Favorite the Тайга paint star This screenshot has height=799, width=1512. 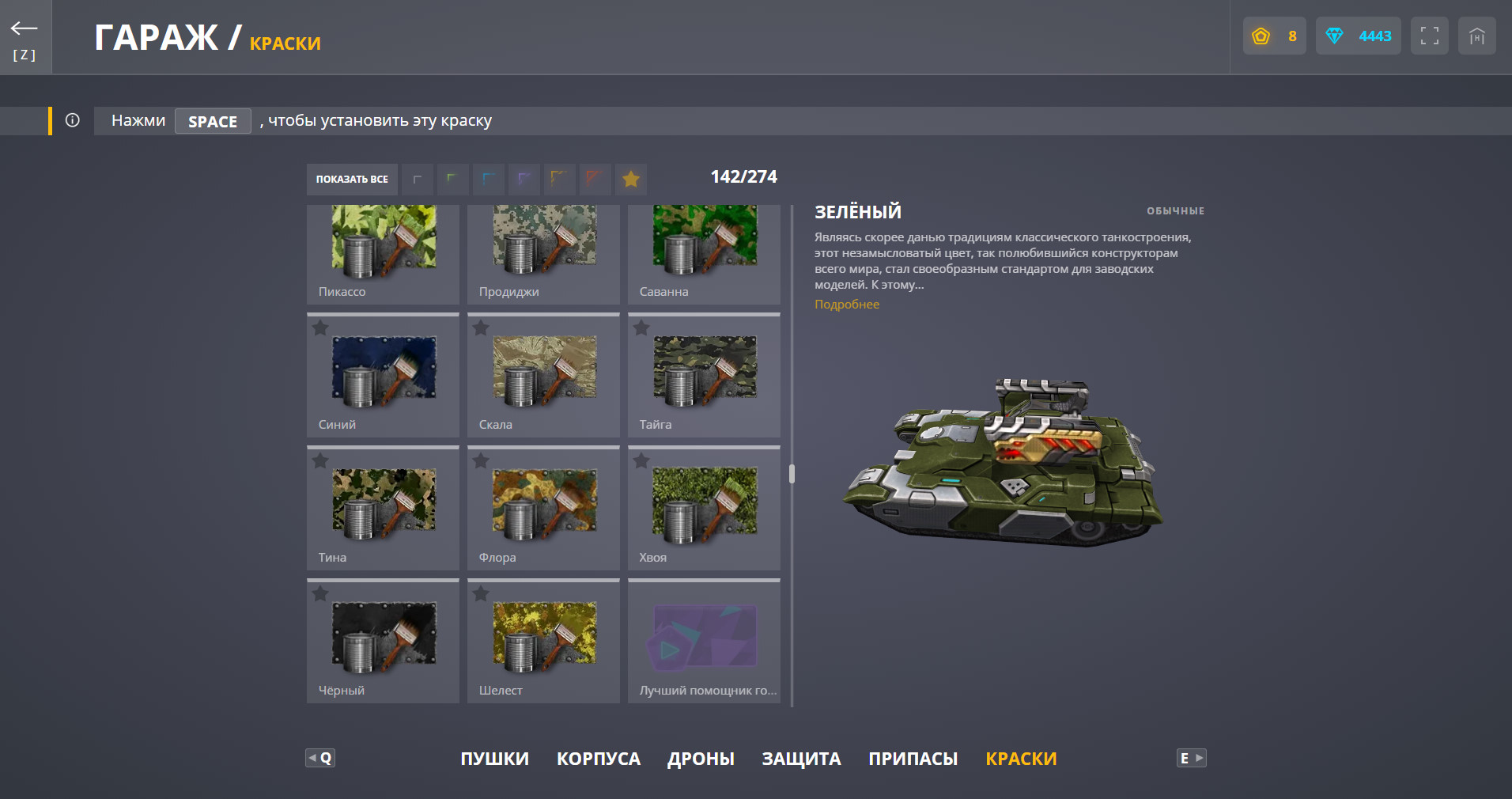641,328
